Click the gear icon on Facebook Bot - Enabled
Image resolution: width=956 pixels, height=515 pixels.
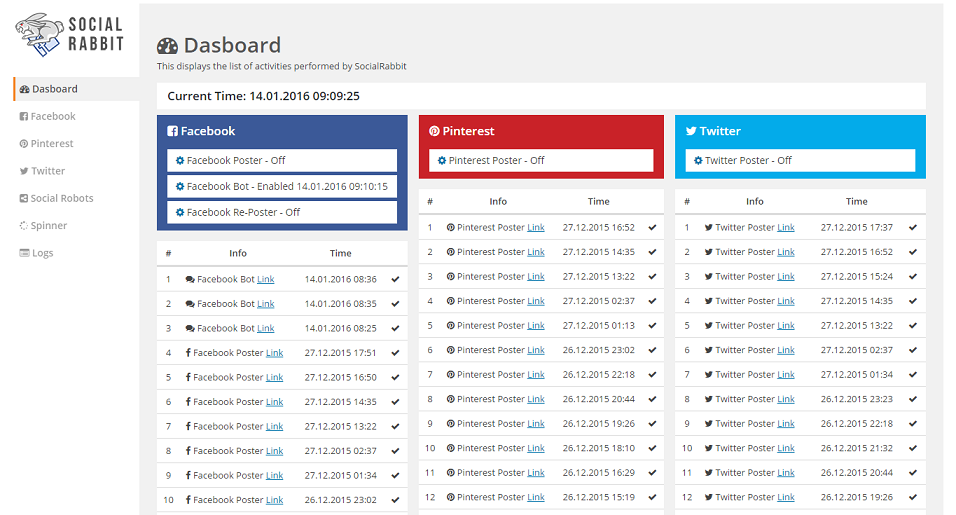click(x=180, y=186)
